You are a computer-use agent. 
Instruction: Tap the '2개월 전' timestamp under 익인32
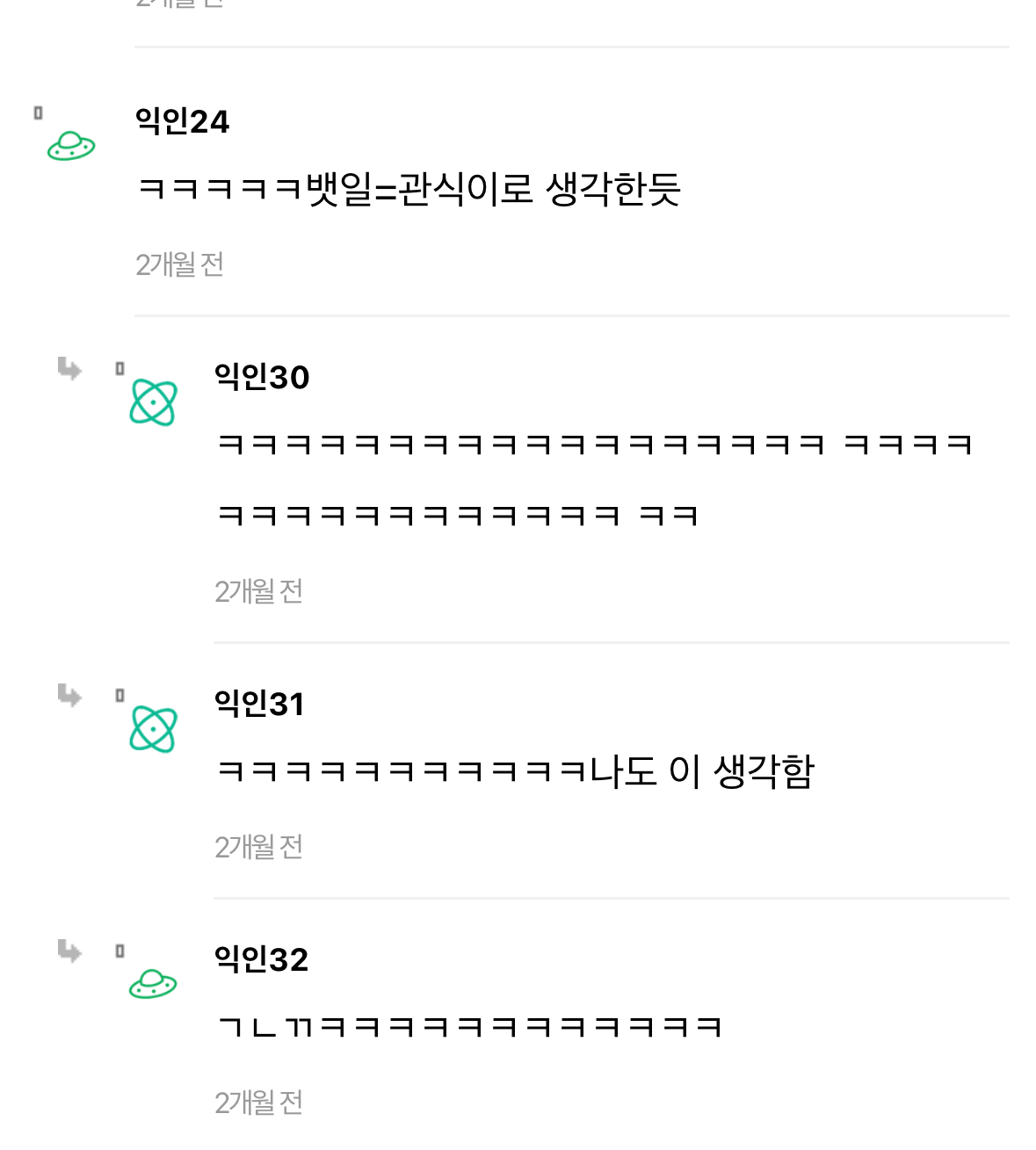point(258,1103)
